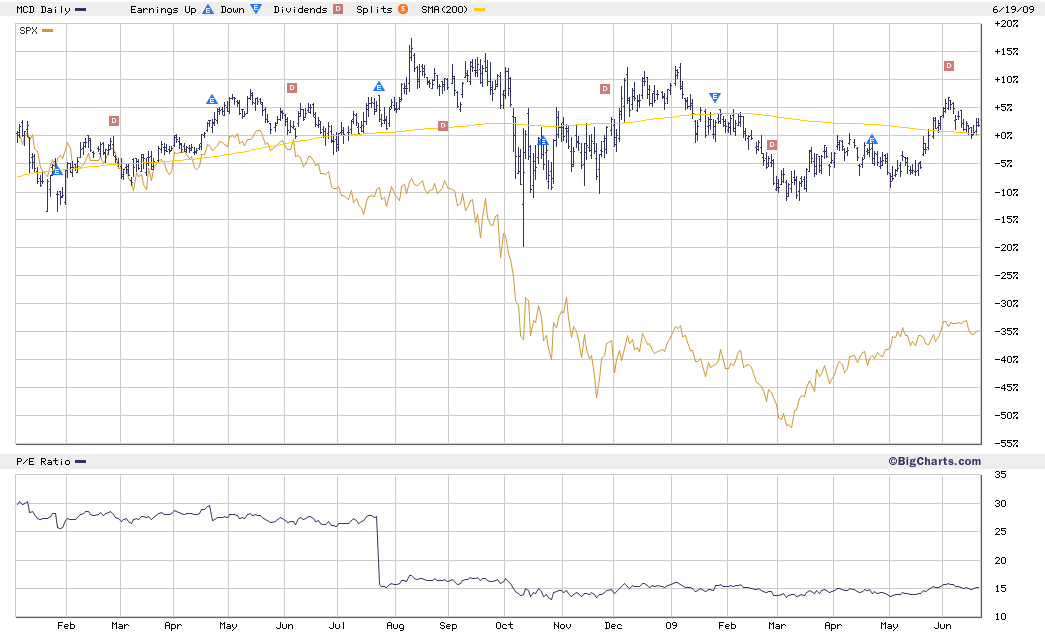Select the earnings up marker in late July 2008
Image resolution: width=1045 pixels, height=635 pixels.
click(x=379, y=87)
